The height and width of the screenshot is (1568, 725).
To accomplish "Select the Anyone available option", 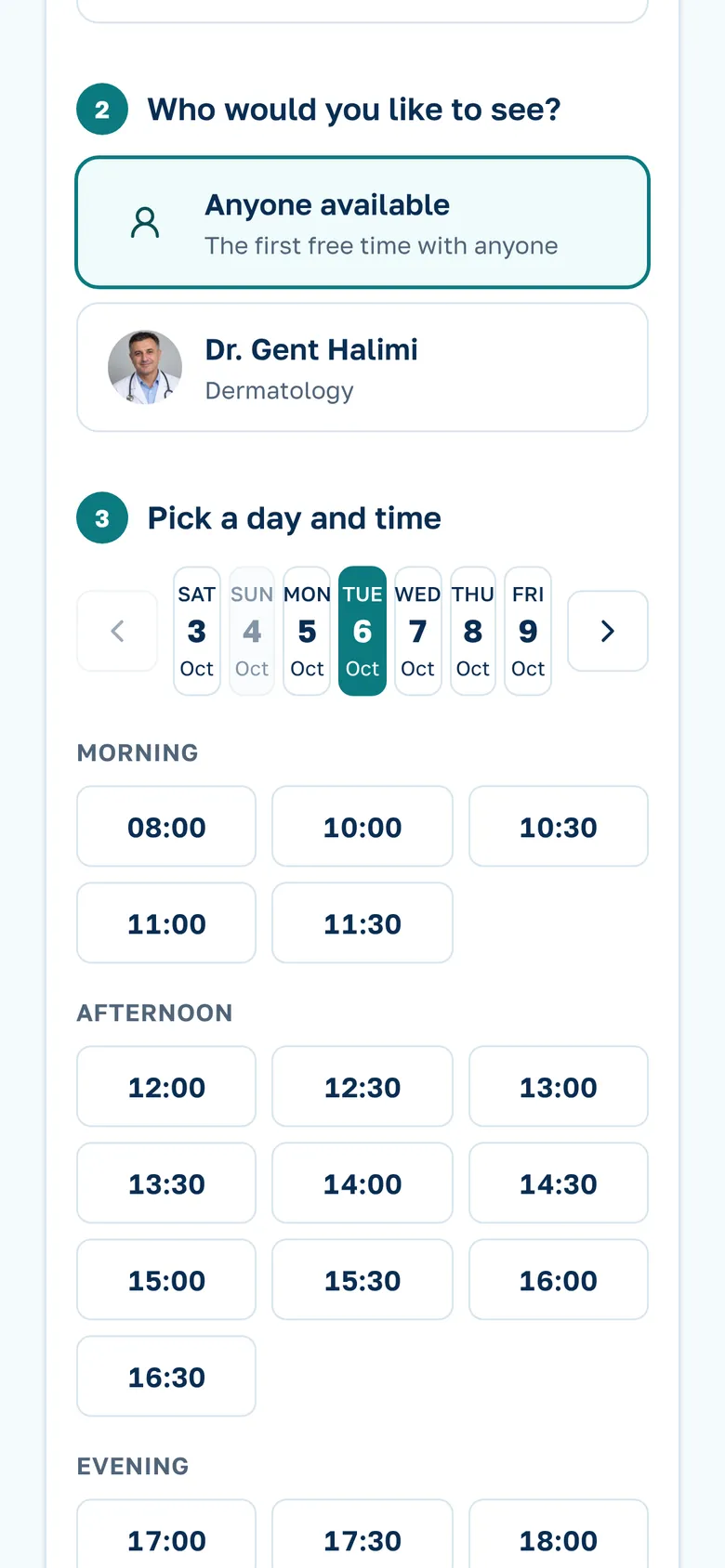I will point(362,223).
